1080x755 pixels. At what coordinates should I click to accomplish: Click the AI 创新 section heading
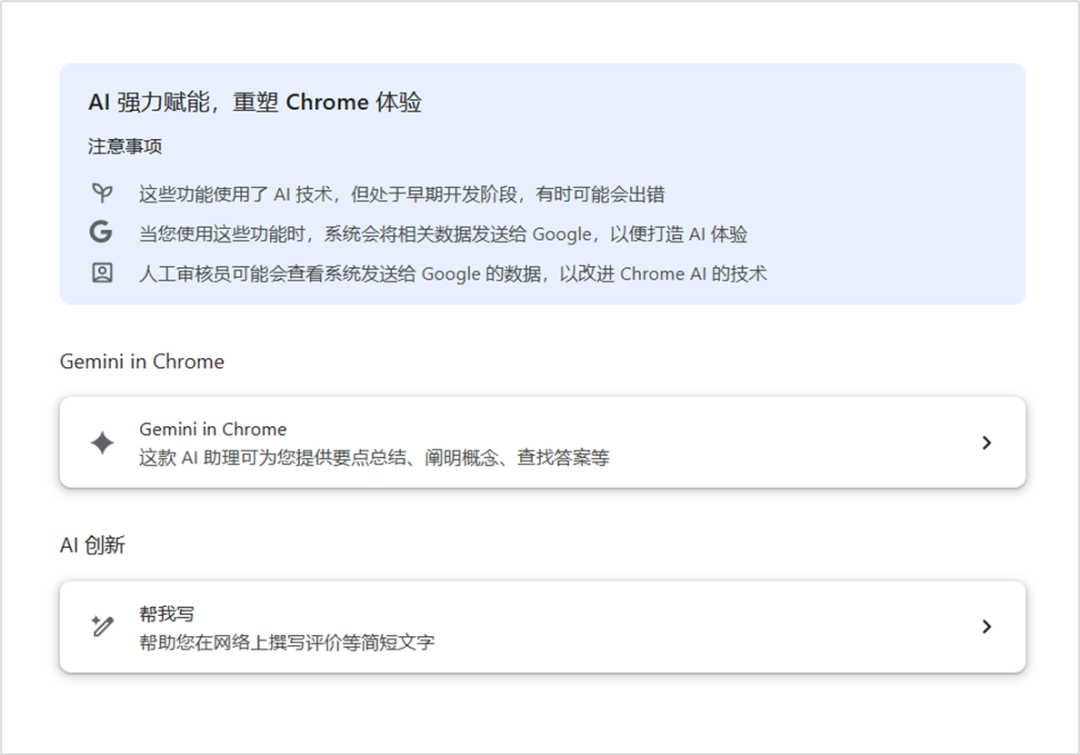(x=92, y=546)
